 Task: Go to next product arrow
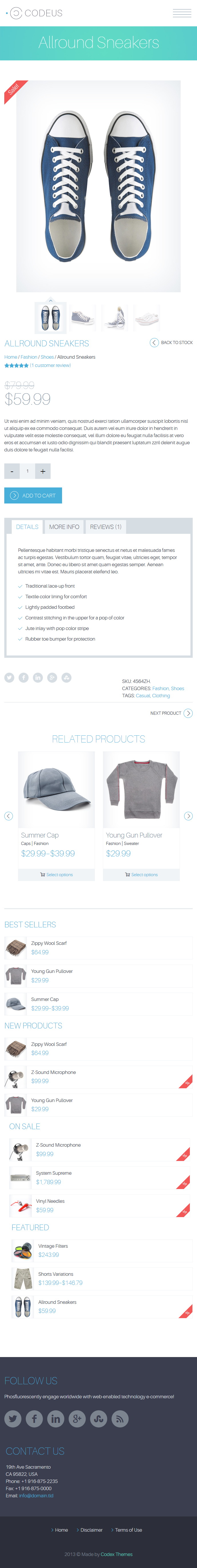188,713
